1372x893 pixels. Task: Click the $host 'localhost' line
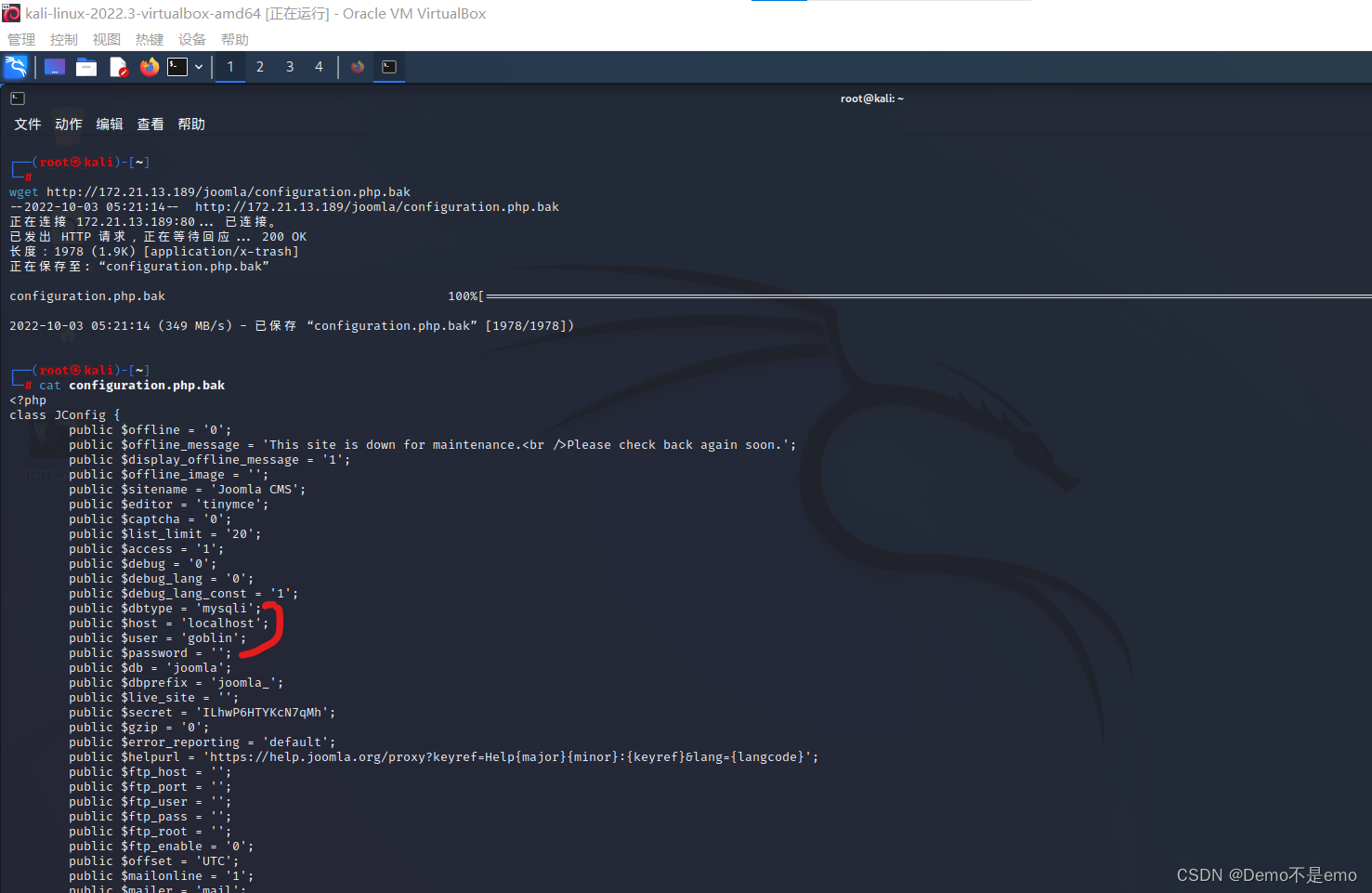point(169,624)
